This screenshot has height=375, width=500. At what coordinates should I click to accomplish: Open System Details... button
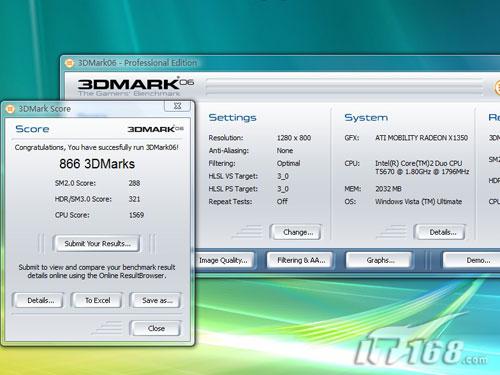(x=440, y=232)
